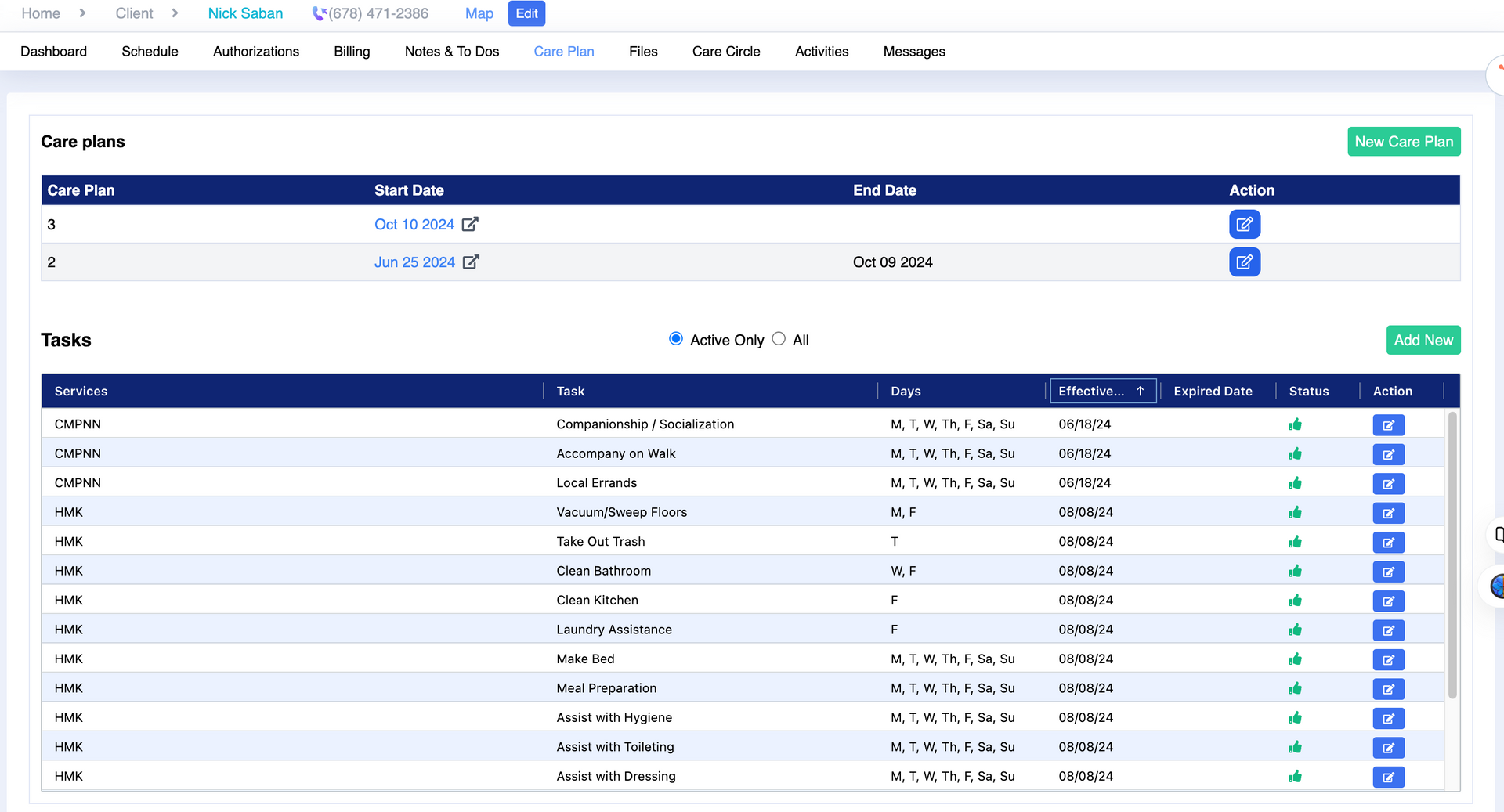This screenshot has width=1504, height=812.
Task: Select the Active Only radio button
Action: [676, 339]
